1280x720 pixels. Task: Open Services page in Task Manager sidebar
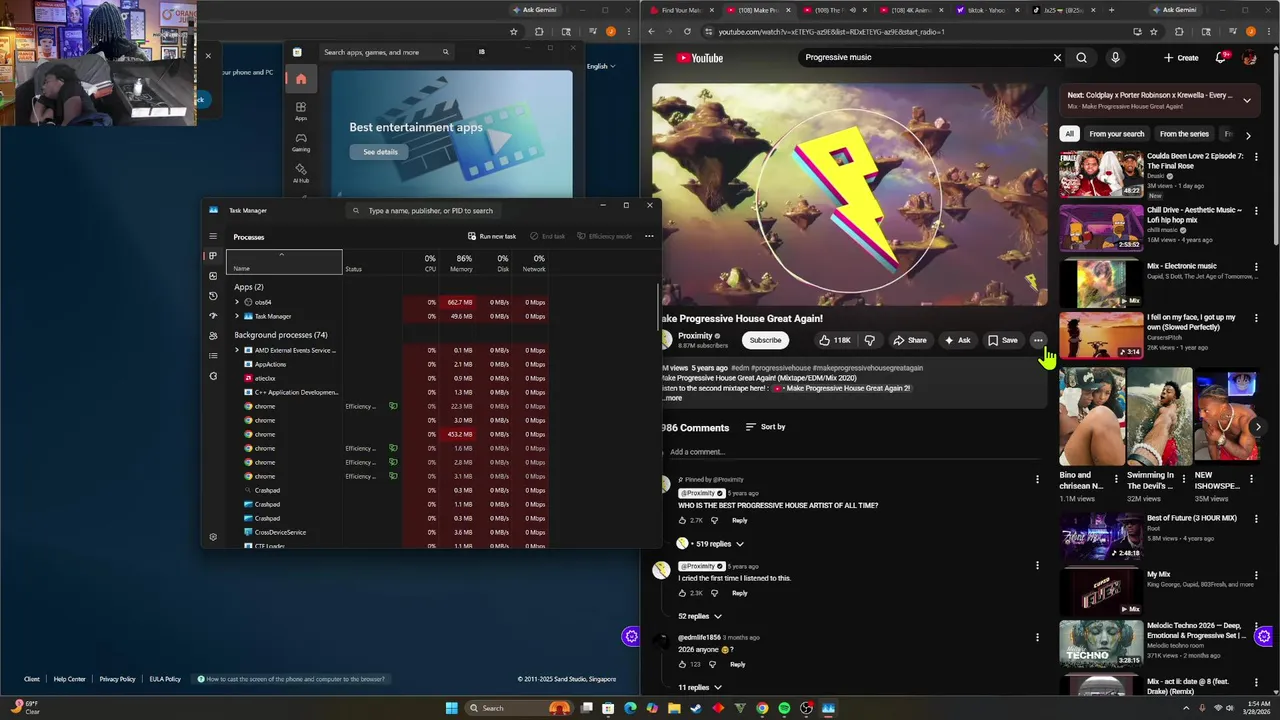[x=213, y=376]
